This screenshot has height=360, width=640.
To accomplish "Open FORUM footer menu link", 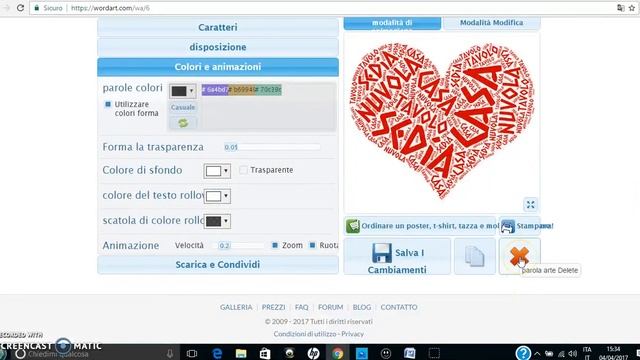I will pyautogui.click(x=331, y=307).
